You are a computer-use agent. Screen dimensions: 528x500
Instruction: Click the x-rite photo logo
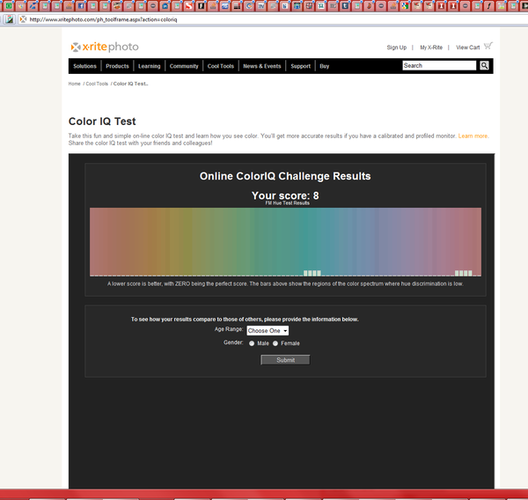tap(104, 47)
